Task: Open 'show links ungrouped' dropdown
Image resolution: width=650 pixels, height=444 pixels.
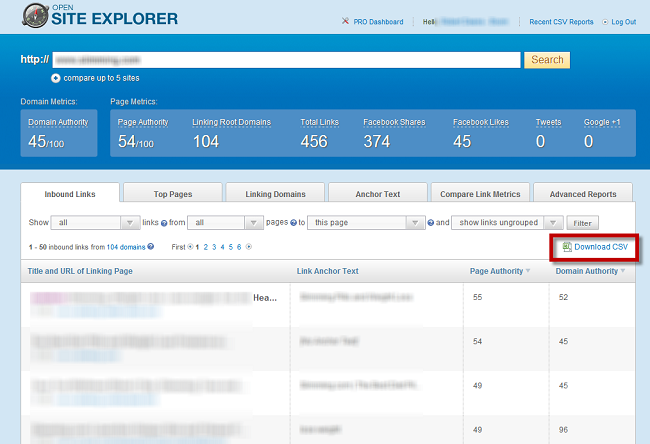Action: pyautogui.click(x=507, y=223)
